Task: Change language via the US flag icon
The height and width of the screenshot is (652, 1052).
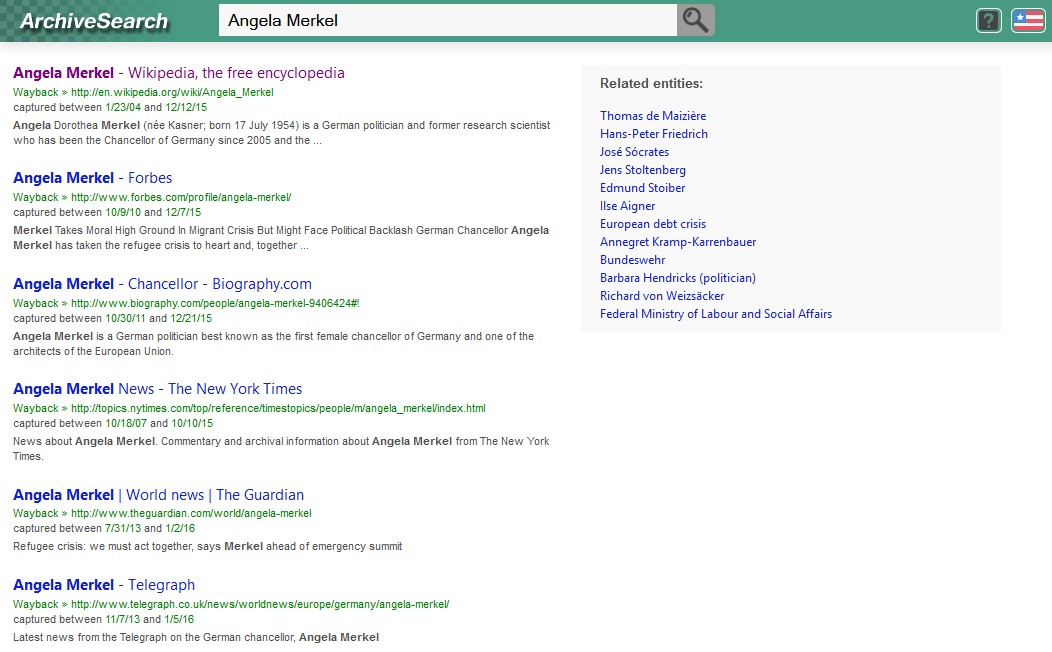Action: [x=1028, y=21]
